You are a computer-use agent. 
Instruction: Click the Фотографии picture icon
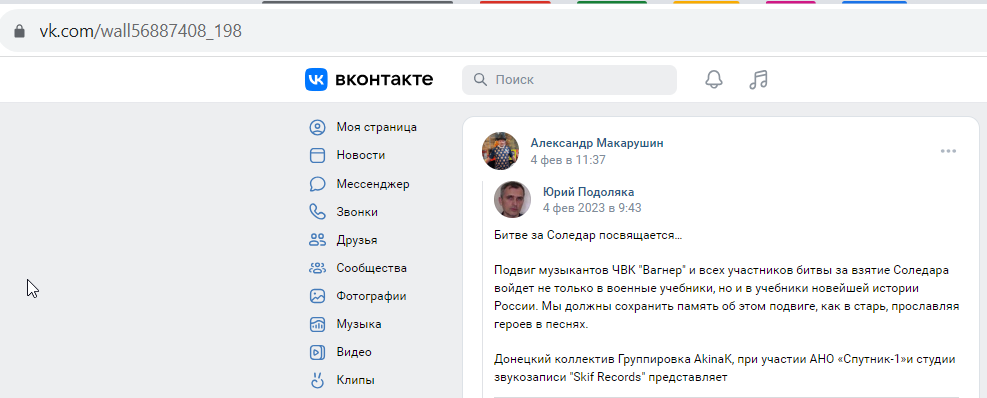[317, 296]
